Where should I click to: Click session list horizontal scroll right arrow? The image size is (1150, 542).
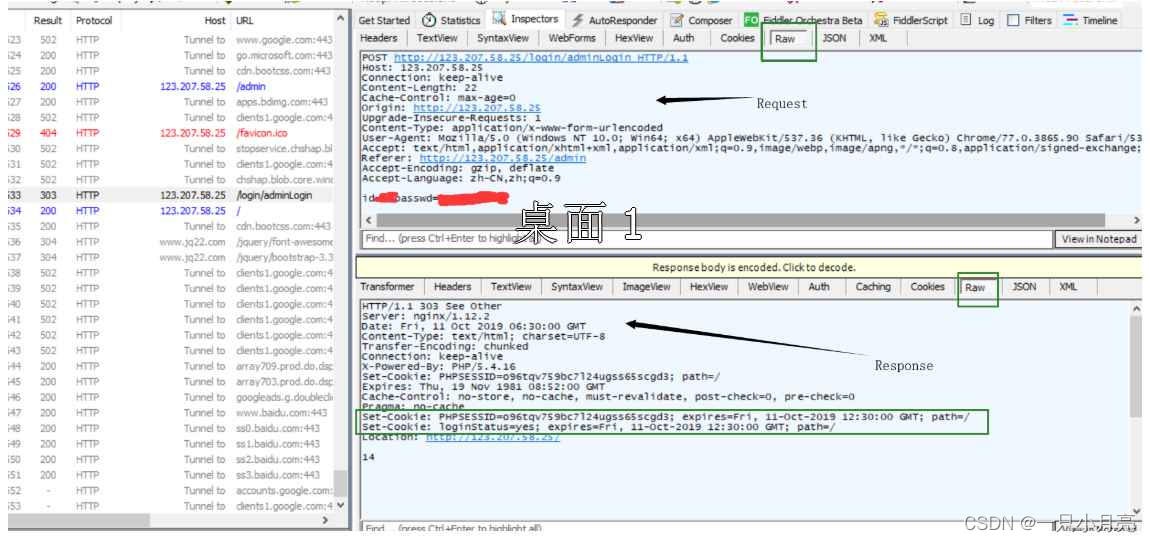click(x=326, y=520)
